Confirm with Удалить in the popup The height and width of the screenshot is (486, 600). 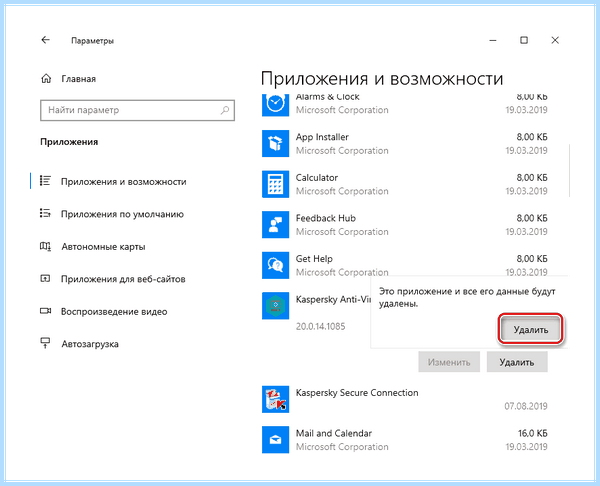point(531,329)
